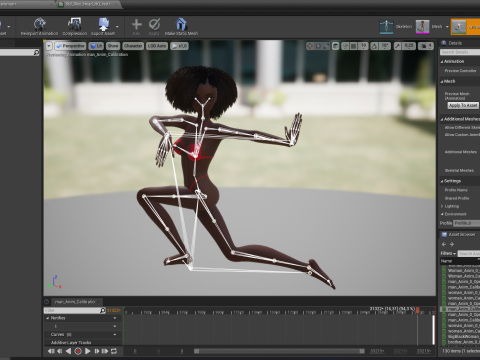Image resolution: width=480 pixels, height=360 pixels.
Task: Open Perspective view mode menu
Action: tap(70, 46)
